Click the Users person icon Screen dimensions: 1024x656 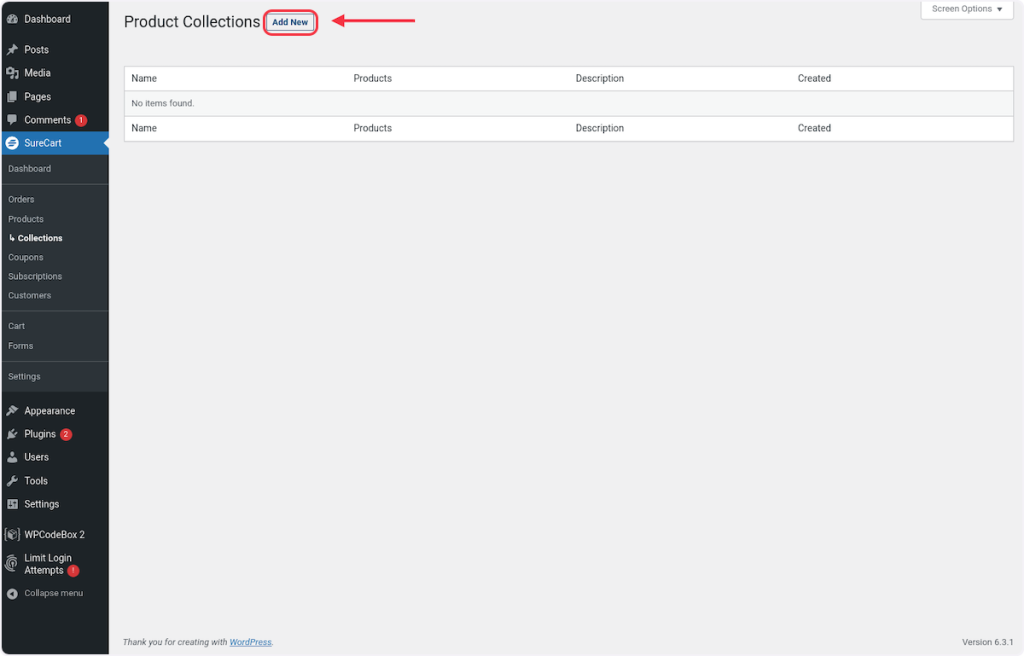click(12, 457)
